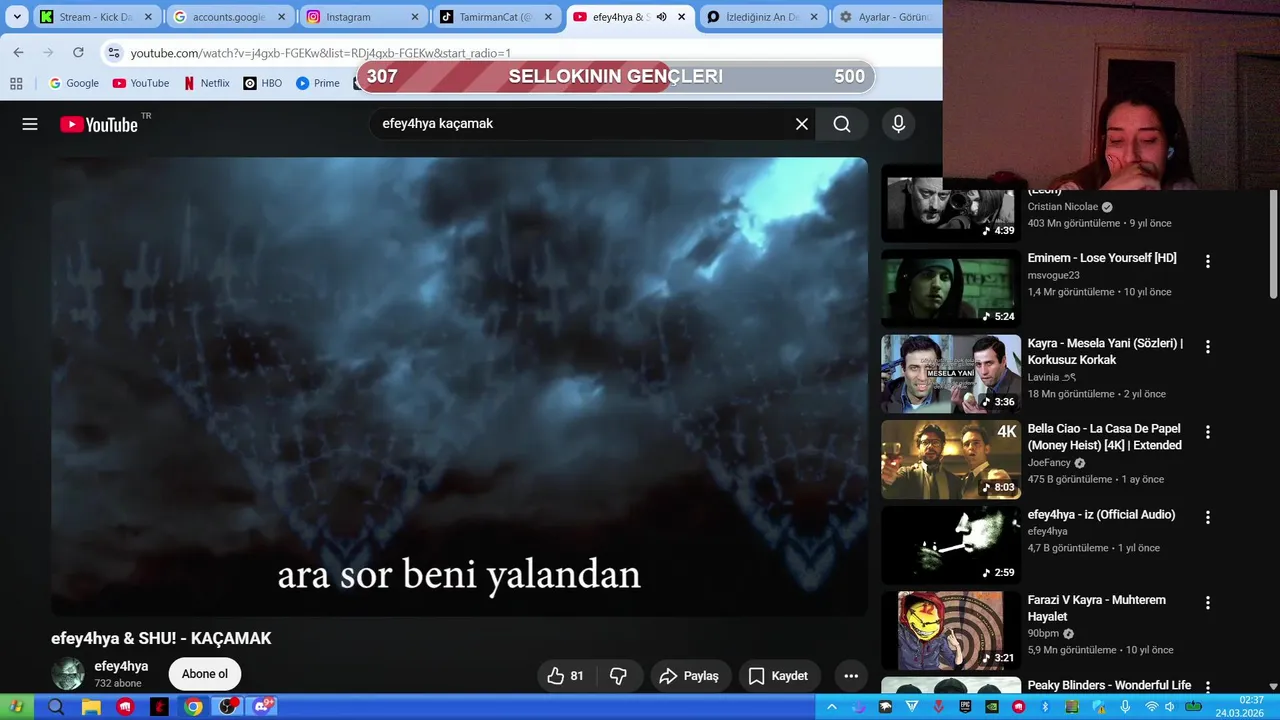
Task: Go back in browser history
Action: click(x=18, y=52)
